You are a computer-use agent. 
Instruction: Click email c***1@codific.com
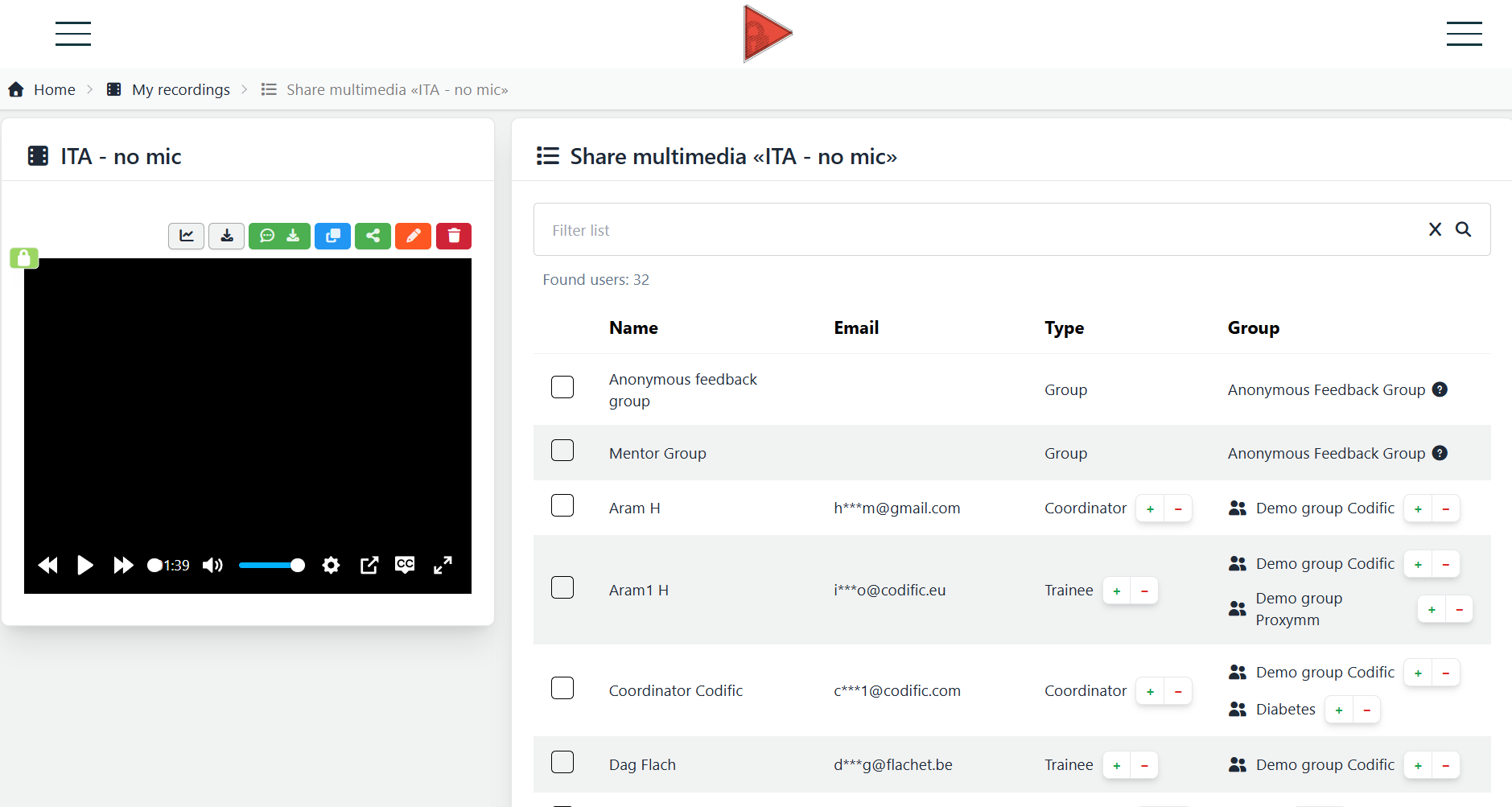[x=897, y=690]
